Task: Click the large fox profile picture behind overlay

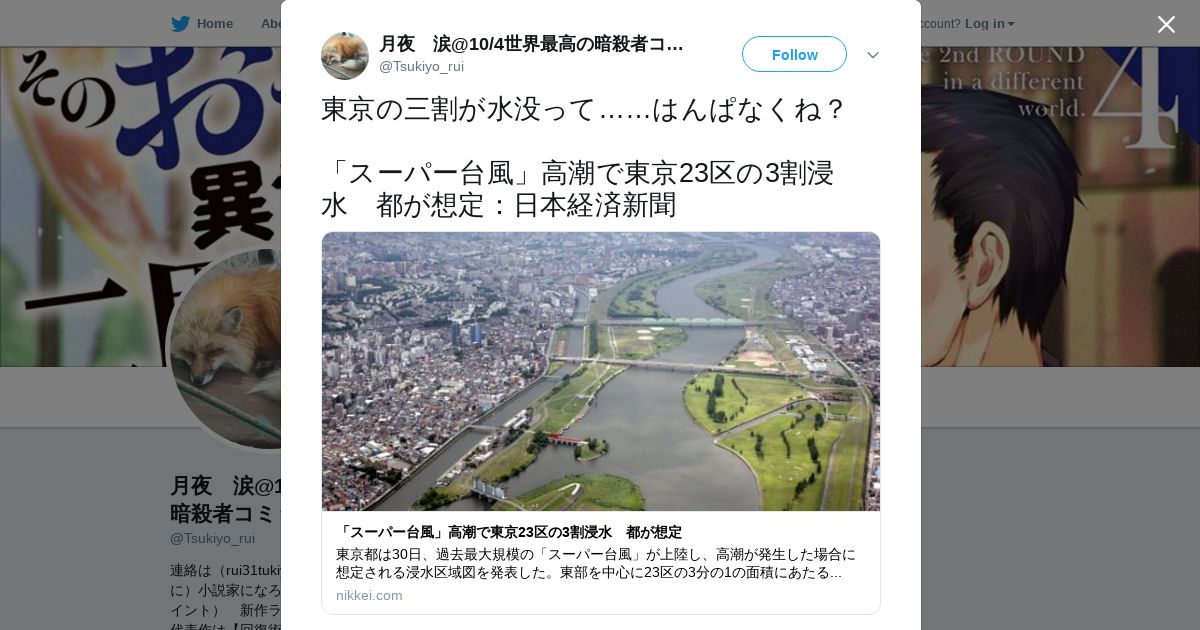Action: 227,350
